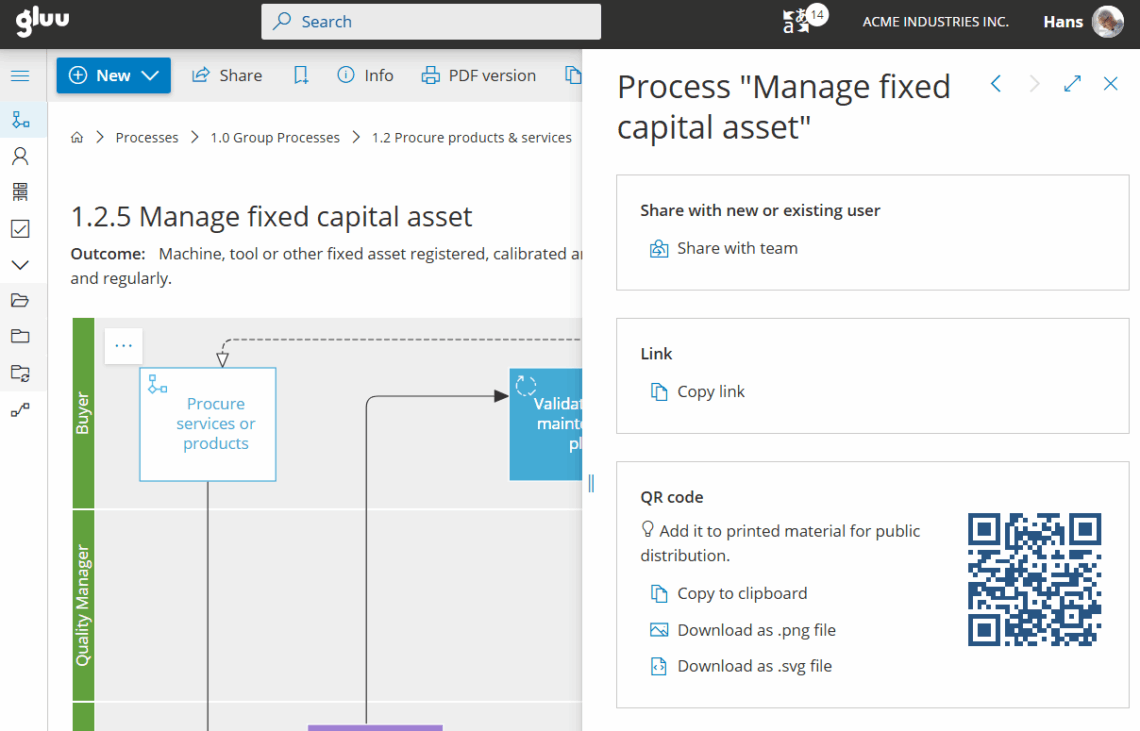Click the home icon in the breadcrumb
This screenshot has height=731, width=1140.
click(x=77, y=138)
